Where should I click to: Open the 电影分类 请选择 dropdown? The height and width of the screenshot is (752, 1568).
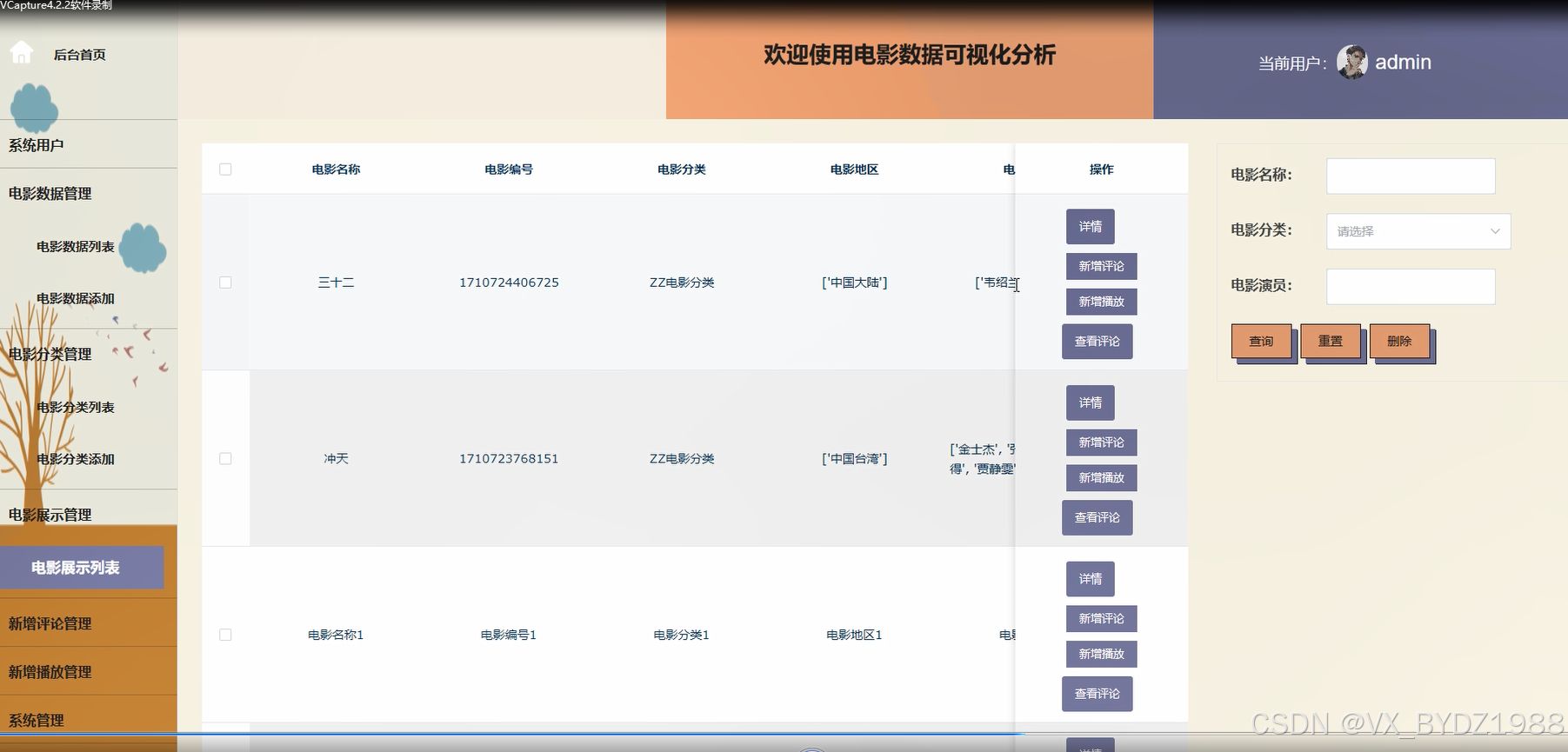1418,231
